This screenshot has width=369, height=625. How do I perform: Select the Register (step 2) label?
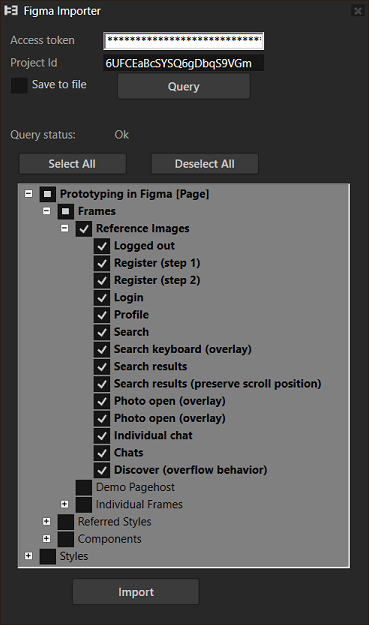click(157, 280)
